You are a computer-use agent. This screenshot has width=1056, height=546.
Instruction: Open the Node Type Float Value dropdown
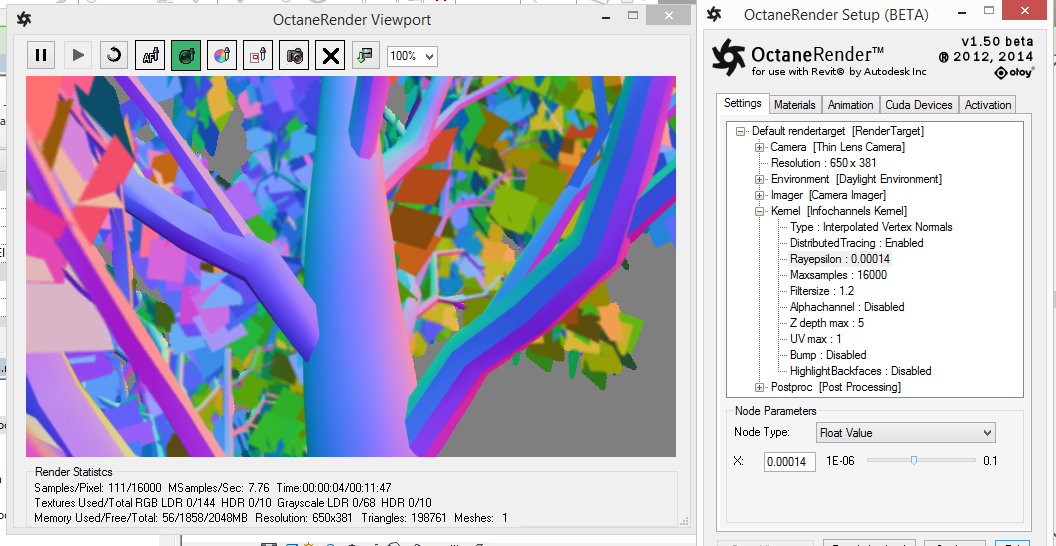click(x=905, y=433)
